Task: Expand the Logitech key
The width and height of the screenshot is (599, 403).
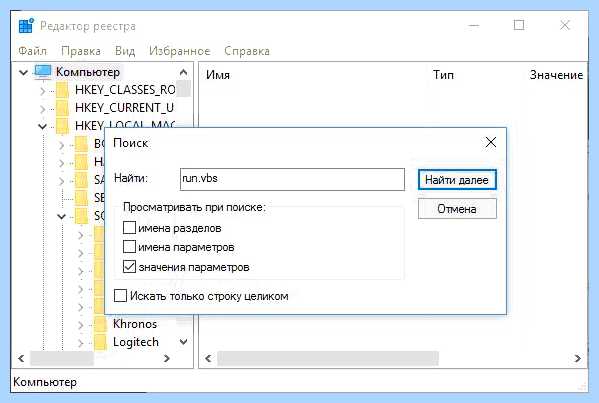Action: 80,343
